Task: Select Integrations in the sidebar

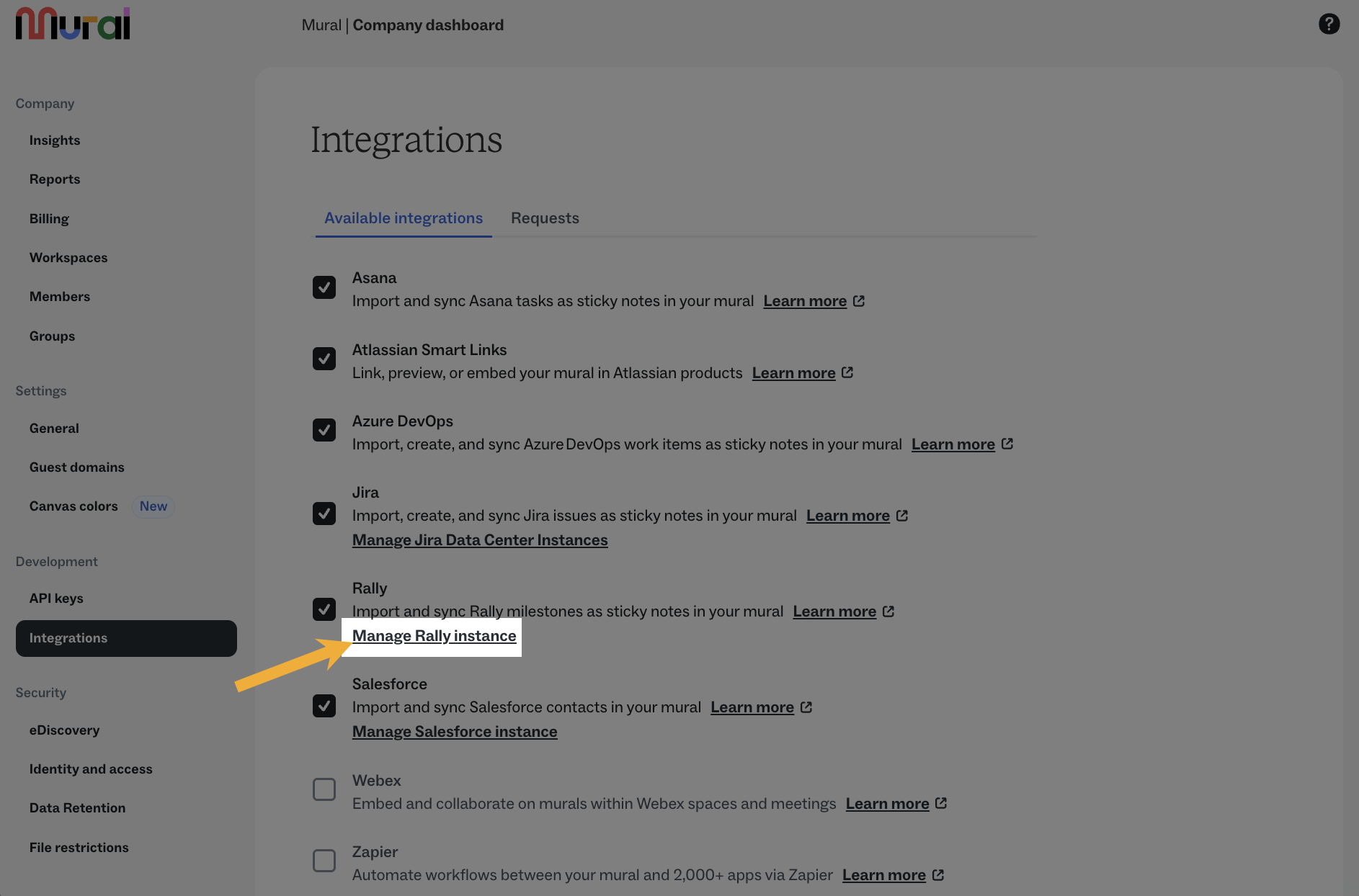Action: tap(126, 638)
